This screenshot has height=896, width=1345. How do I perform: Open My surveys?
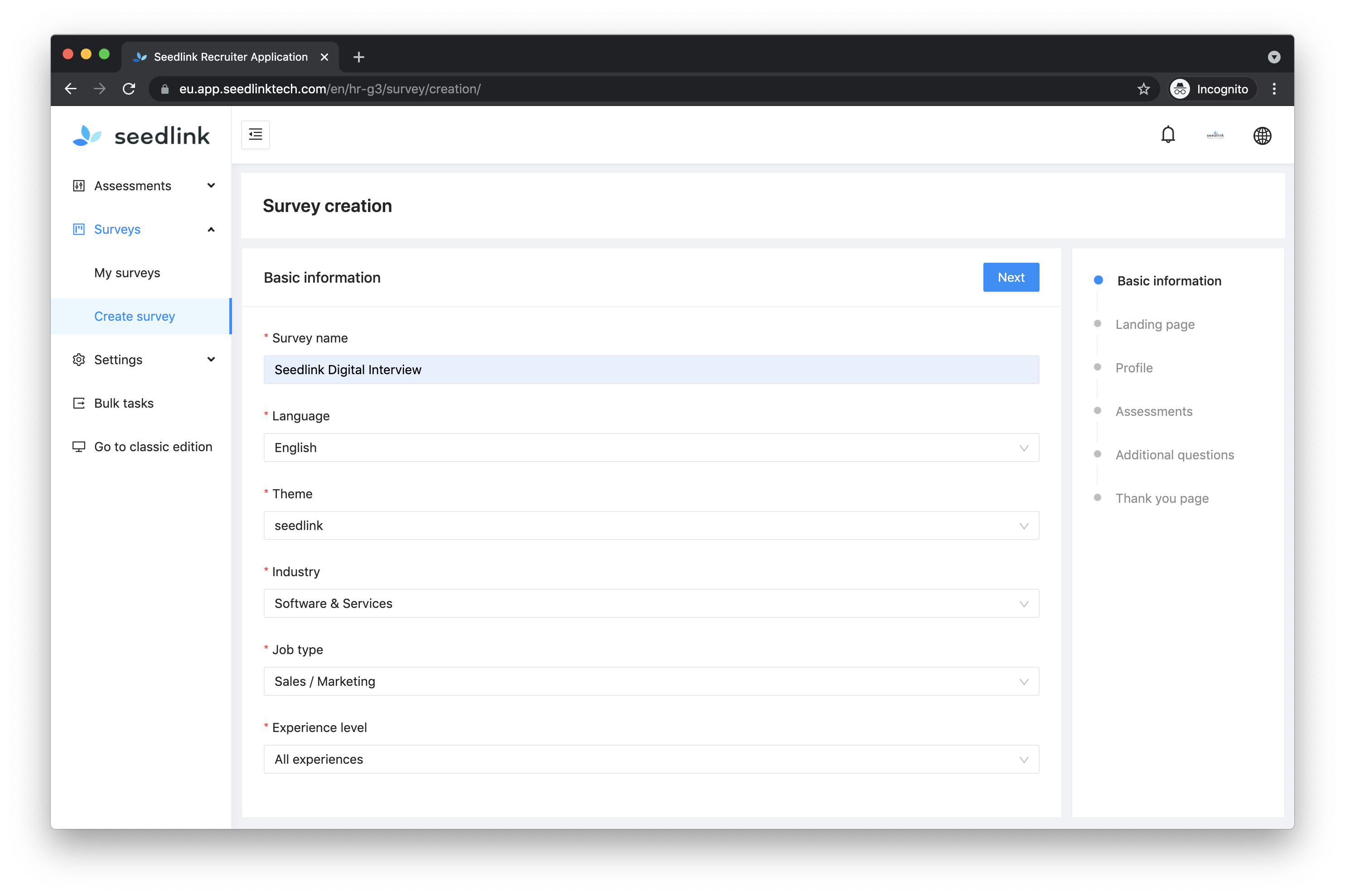(x=127, y=273)
